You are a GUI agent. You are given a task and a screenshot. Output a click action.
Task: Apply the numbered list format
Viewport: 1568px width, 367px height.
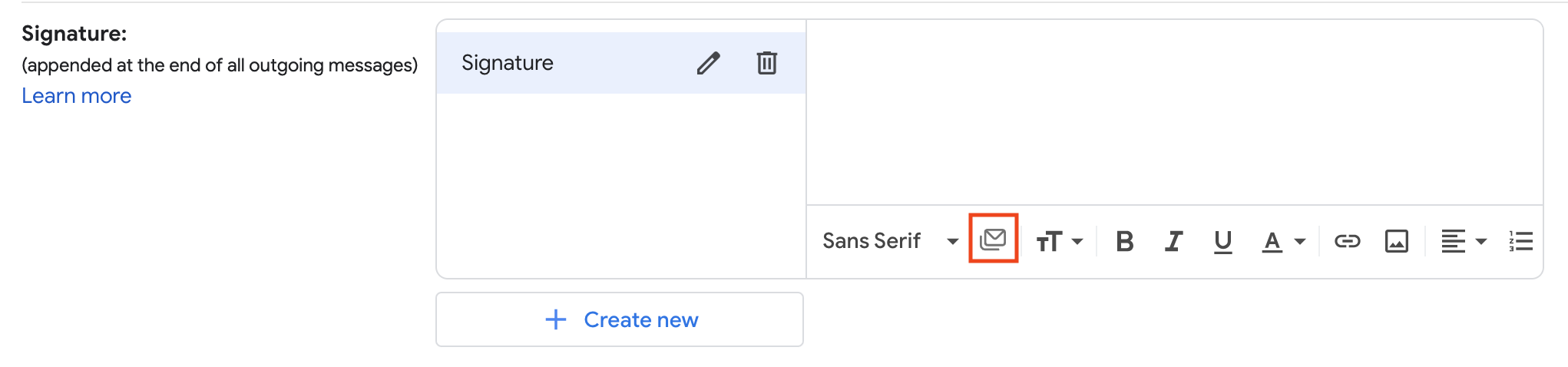(x=1520, y=241)
